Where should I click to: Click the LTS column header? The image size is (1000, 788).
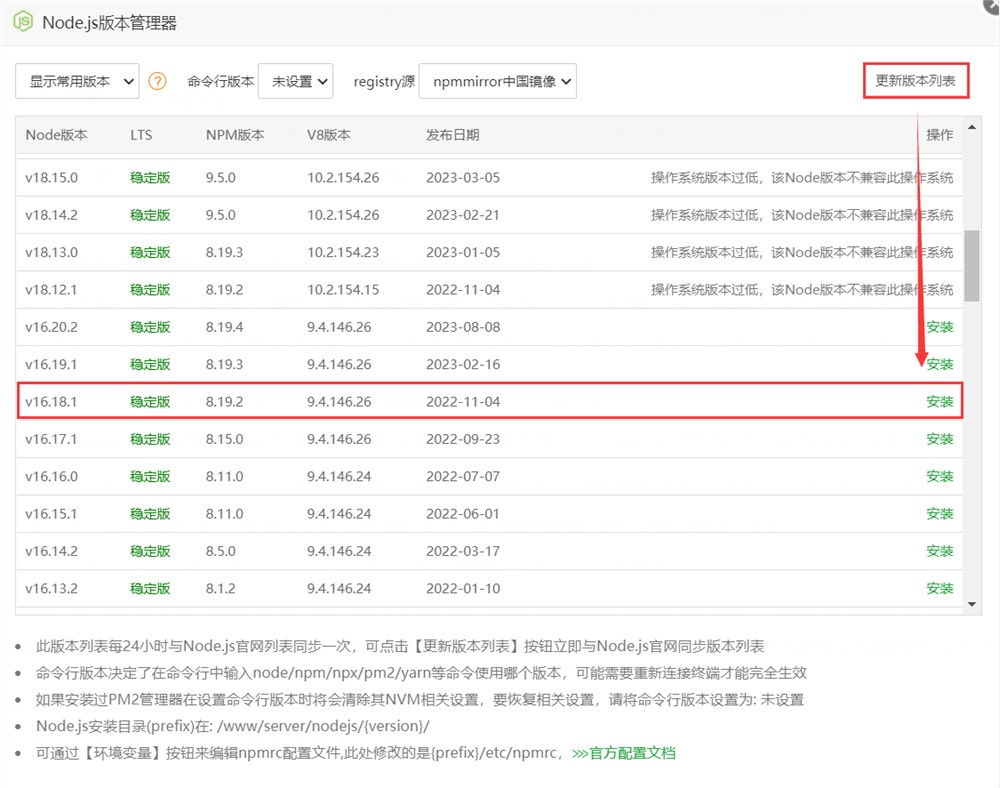click(x=141, y=135)
